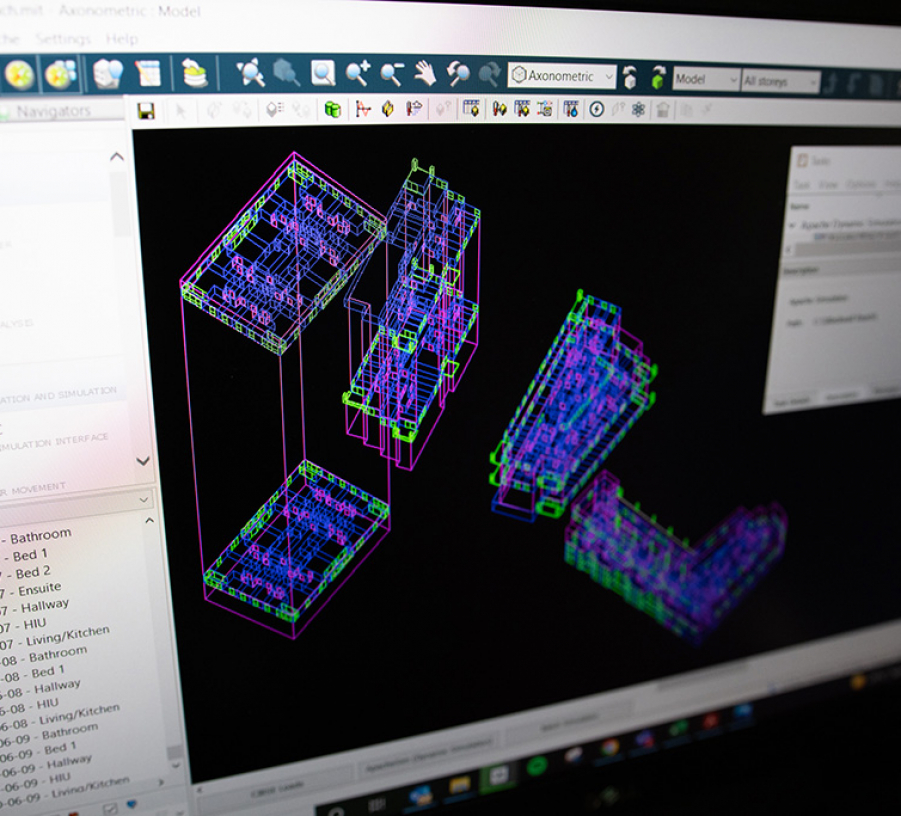The width and height of the screenshot is (901, 816).
Task: Click the rotate view magnifier icon
Action: pos(458,75)
